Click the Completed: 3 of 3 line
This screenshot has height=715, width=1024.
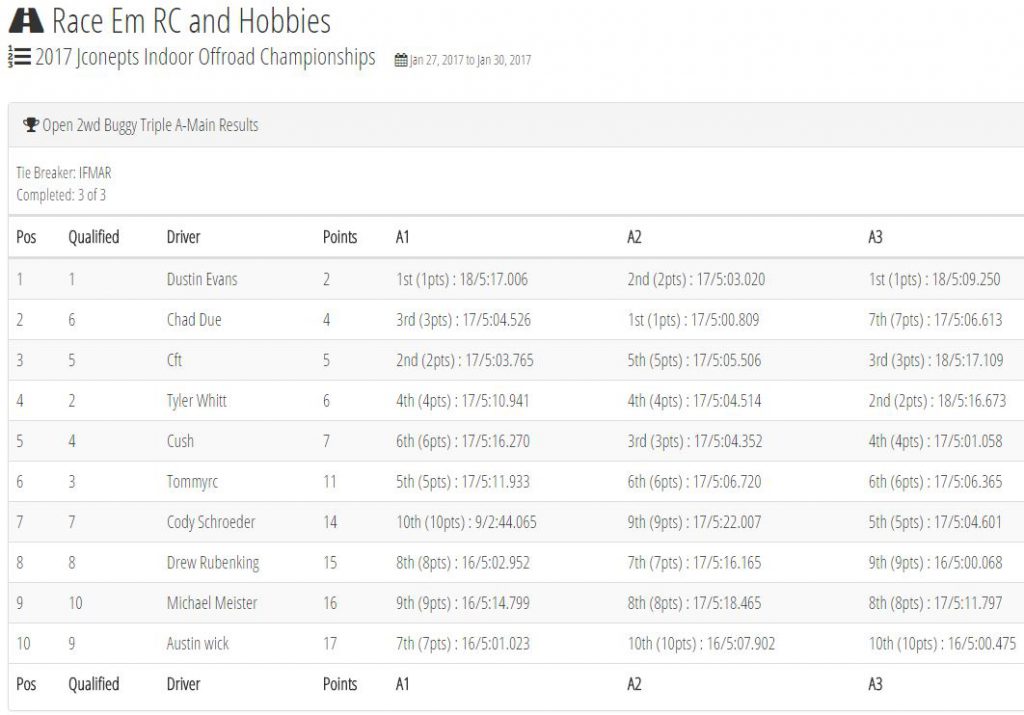point(61,195)
